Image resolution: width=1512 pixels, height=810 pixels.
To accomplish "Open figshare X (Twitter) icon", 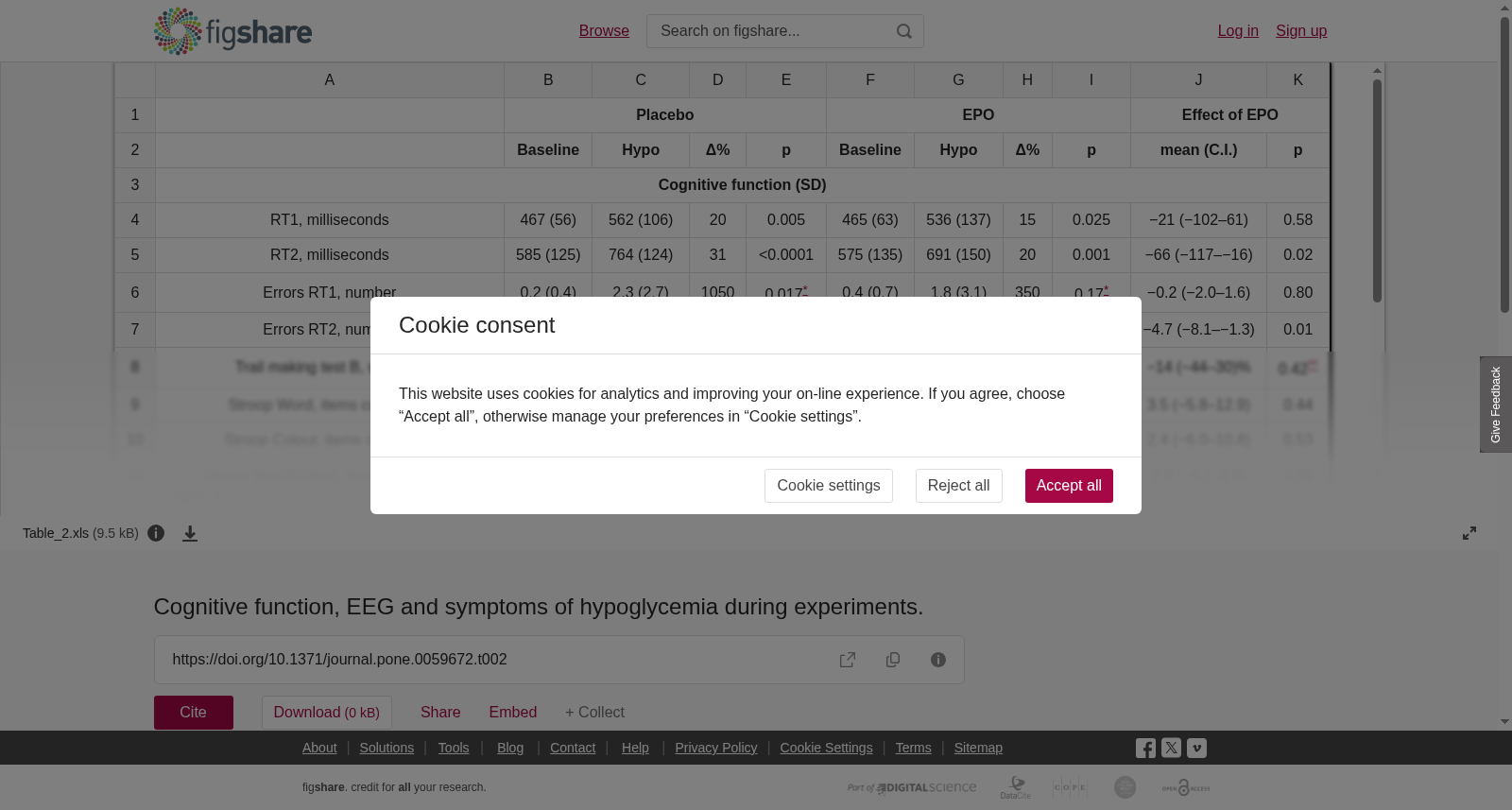I will tap(1171, 748).
